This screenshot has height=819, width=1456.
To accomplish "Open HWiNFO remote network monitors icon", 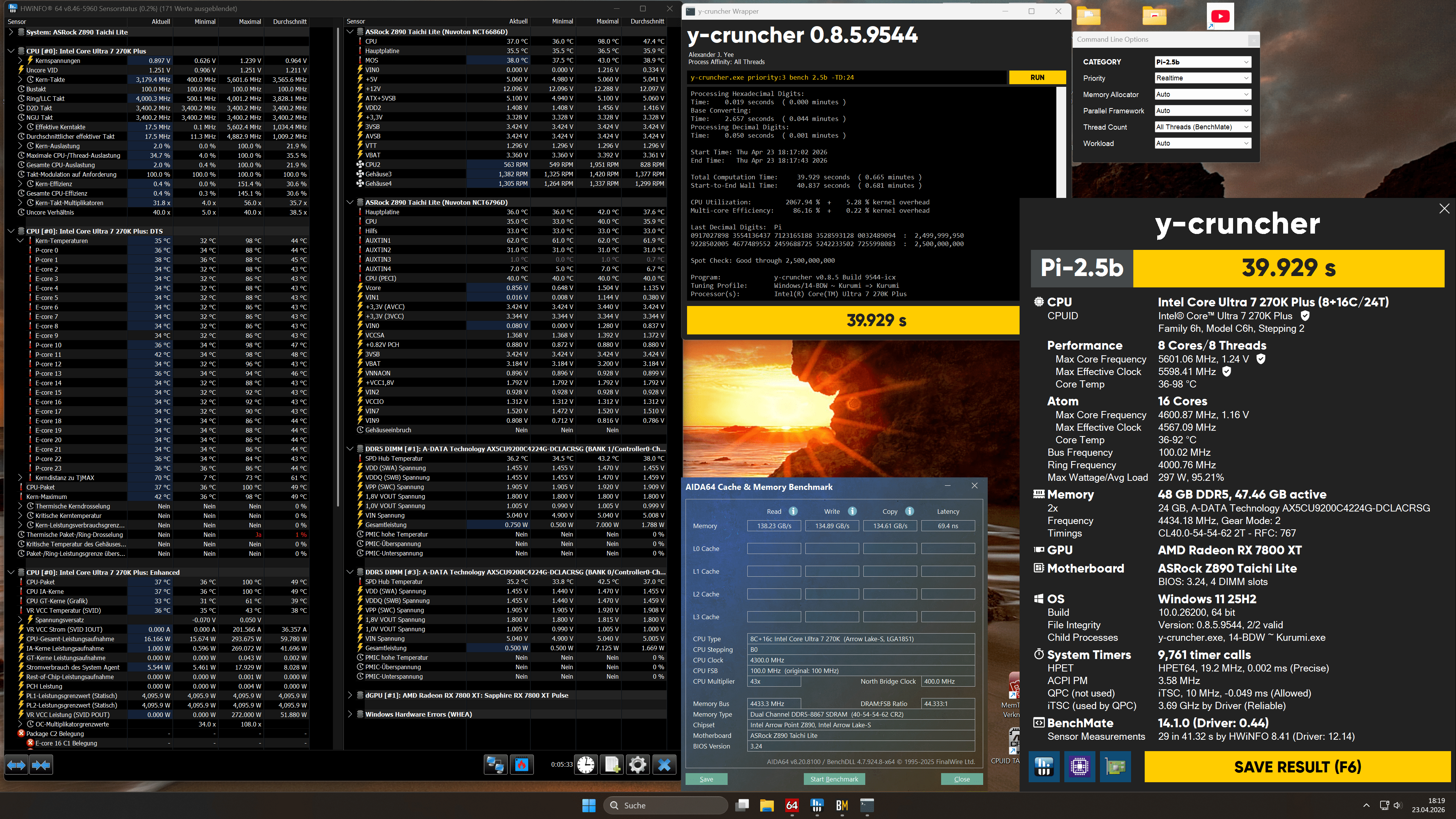I will coord(496,765).
